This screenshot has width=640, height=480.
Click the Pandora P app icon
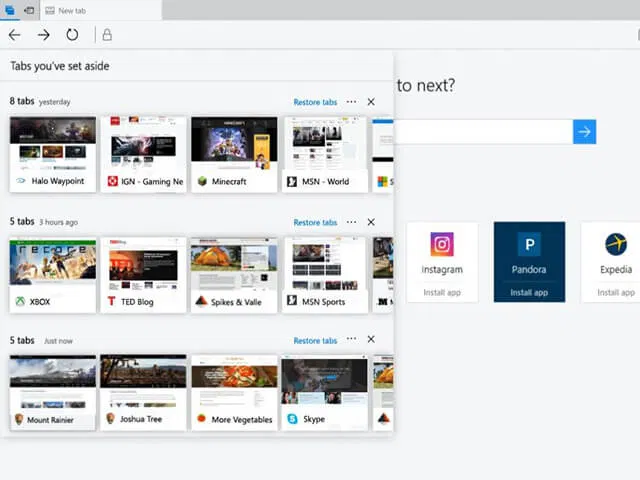[x=529, y=244]
